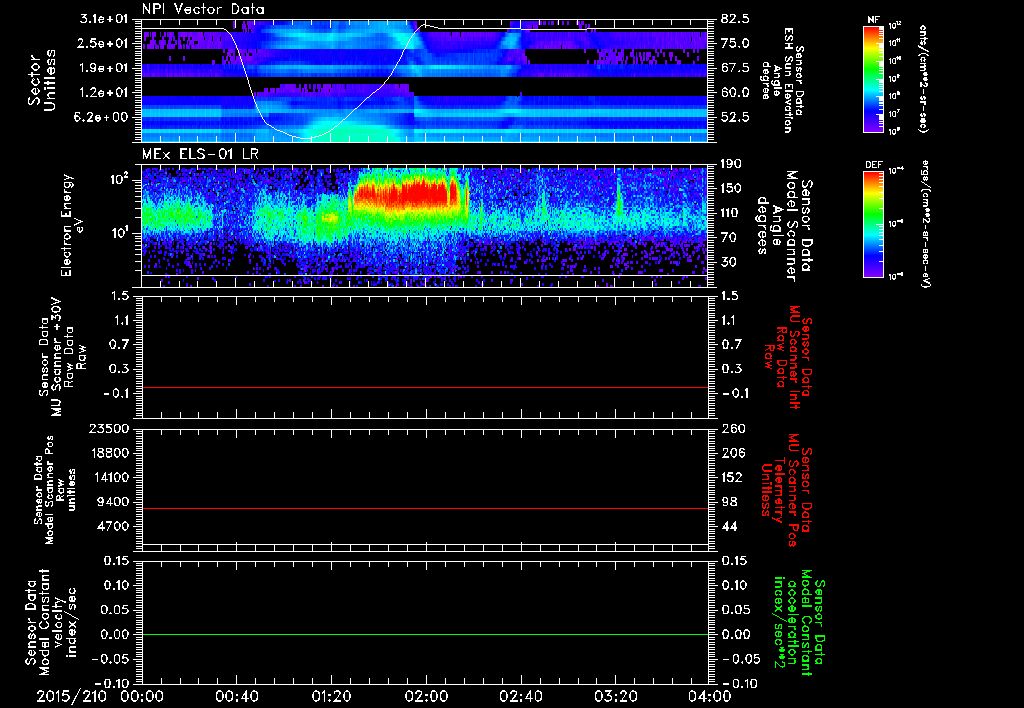This screenshot has height=708, width=1024.
Task: Click the 1.9e+01 sector tick value
Action: coord(103,68)
